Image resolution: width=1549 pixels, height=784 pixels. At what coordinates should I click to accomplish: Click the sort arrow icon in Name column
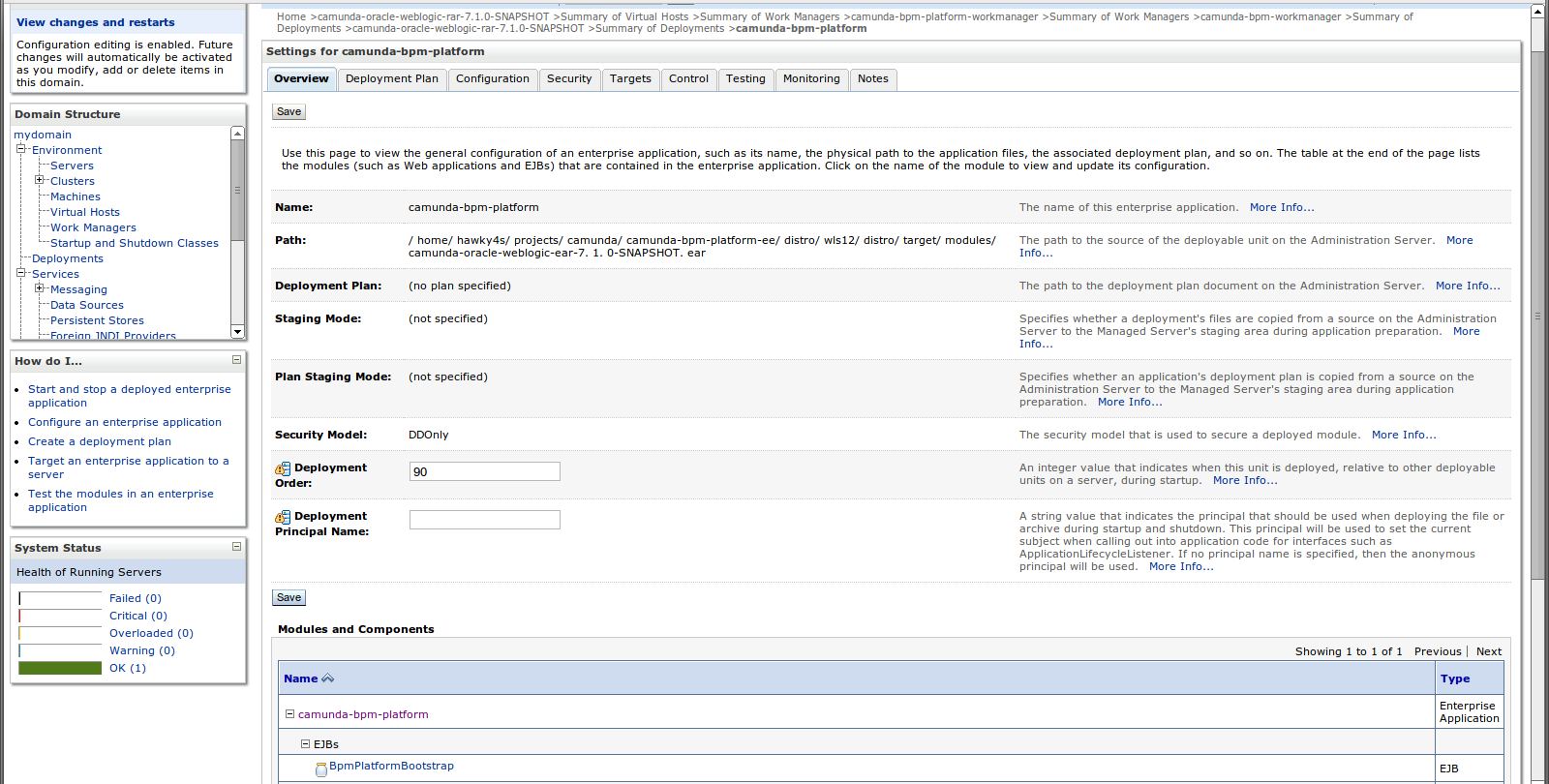click(327, 678)
